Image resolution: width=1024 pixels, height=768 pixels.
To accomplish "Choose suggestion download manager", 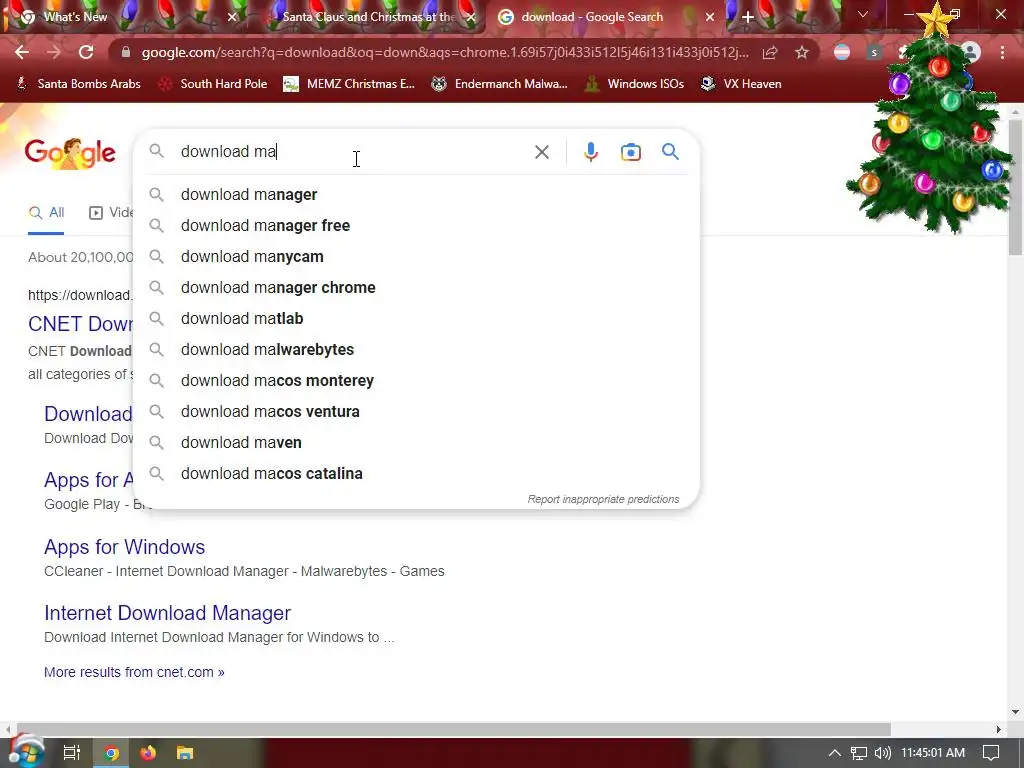I will coord(416,195).
